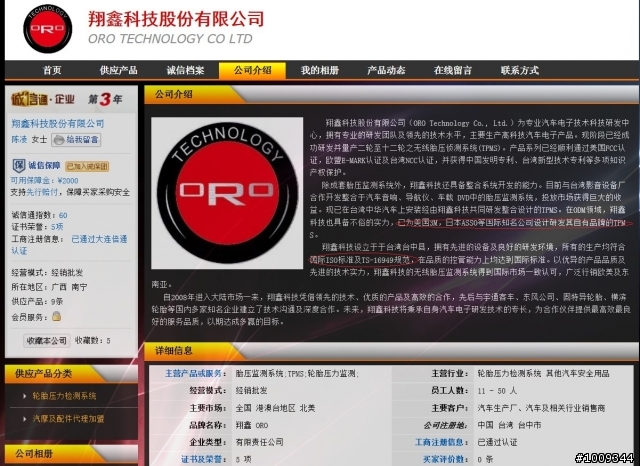Expand 轮胎压力检测系统 product category
640x466 pixels.
click(64, 395)
